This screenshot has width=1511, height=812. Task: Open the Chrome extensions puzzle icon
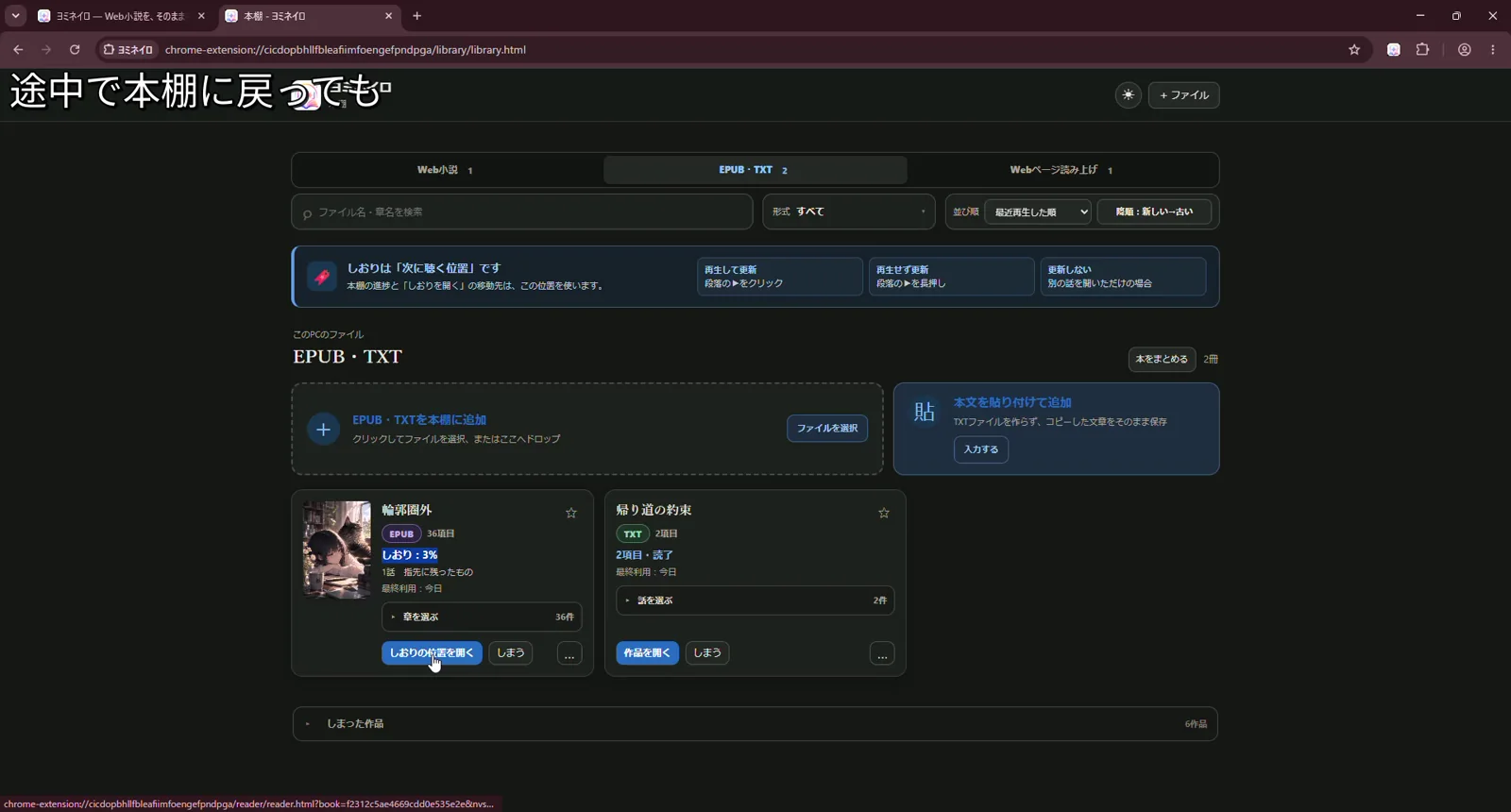coord(1422,50)
